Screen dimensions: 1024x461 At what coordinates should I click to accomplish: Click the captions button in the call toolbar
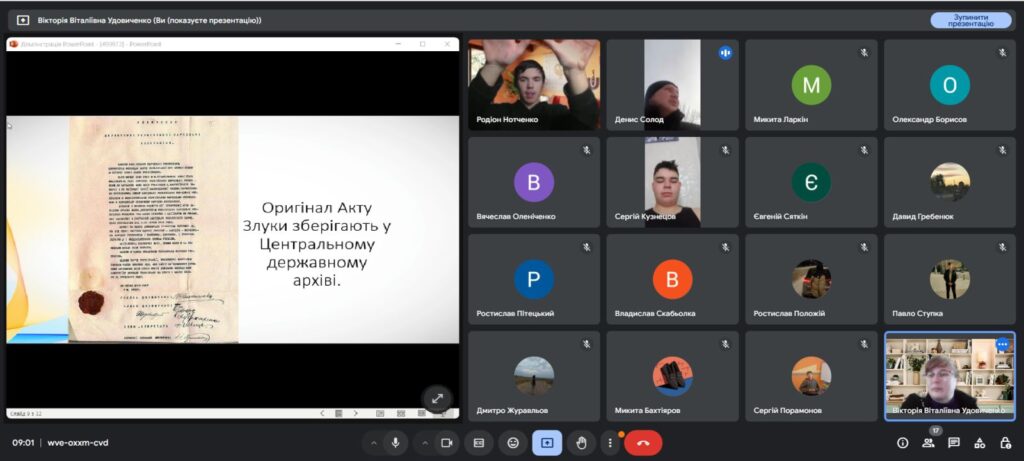pyautogui.click(x=479, y=442)
